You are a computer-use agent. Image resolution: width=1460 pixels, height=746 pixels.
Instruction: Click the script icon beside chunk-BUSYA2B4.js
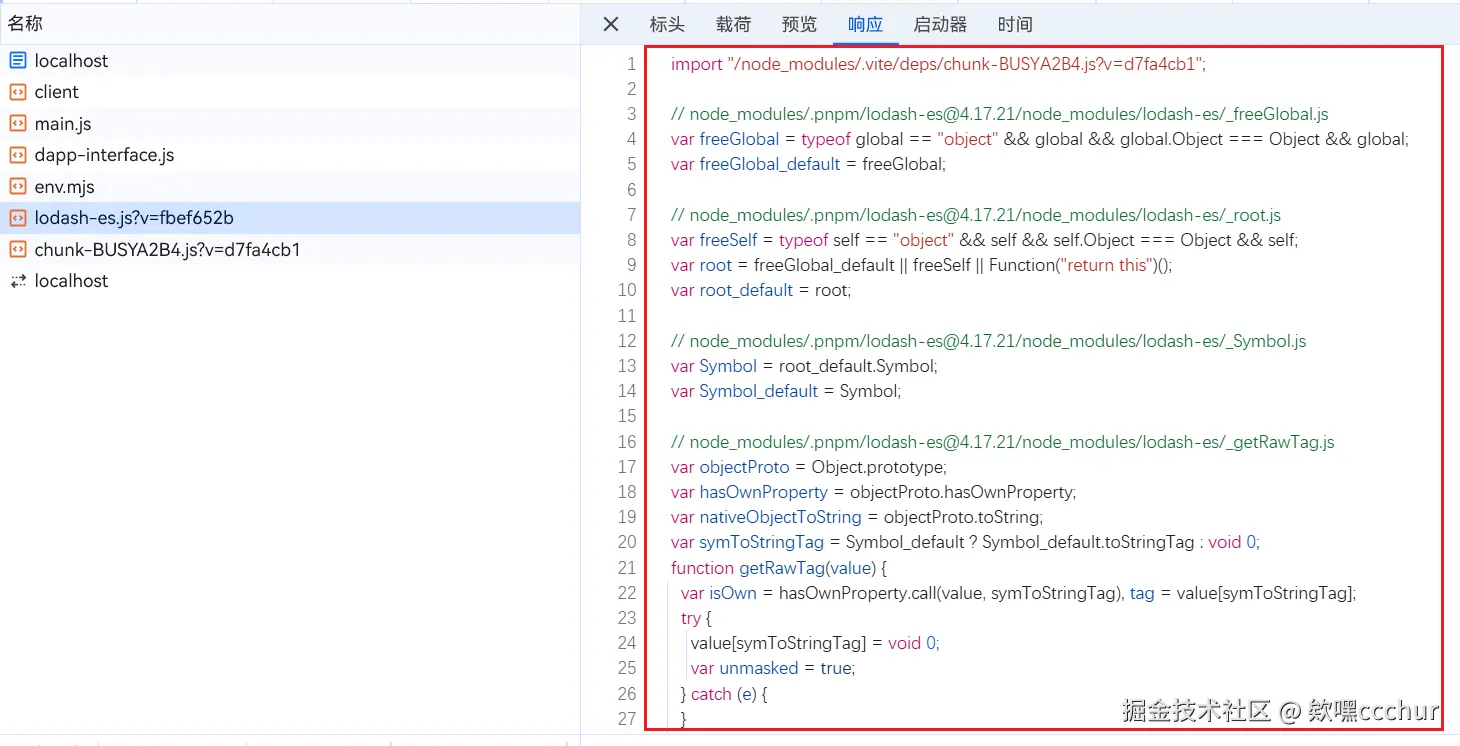tap(17, 249)
